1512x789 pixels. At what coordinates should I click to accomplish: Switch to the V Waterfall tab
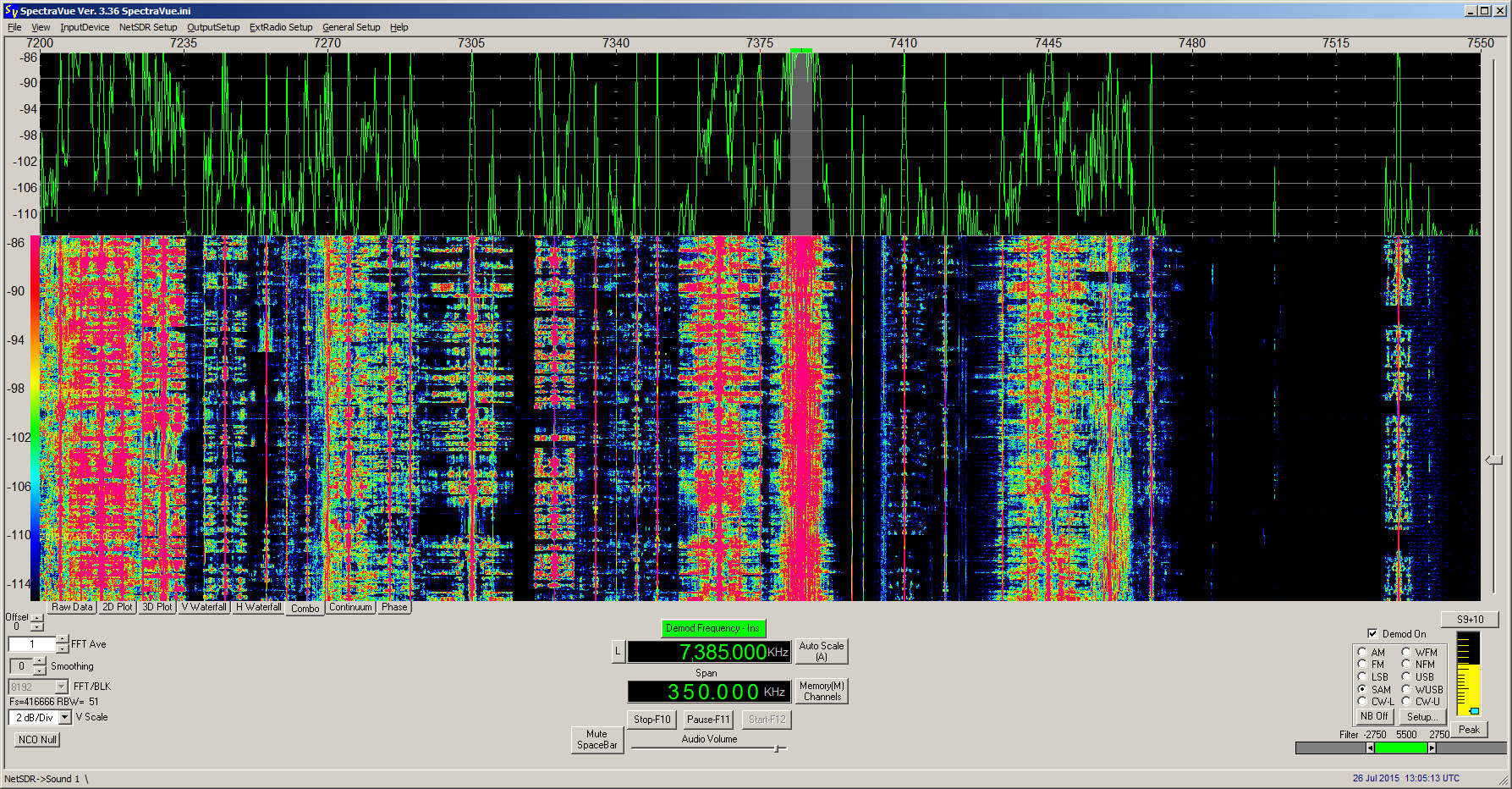pyautogui.click(x=204, y=607)
